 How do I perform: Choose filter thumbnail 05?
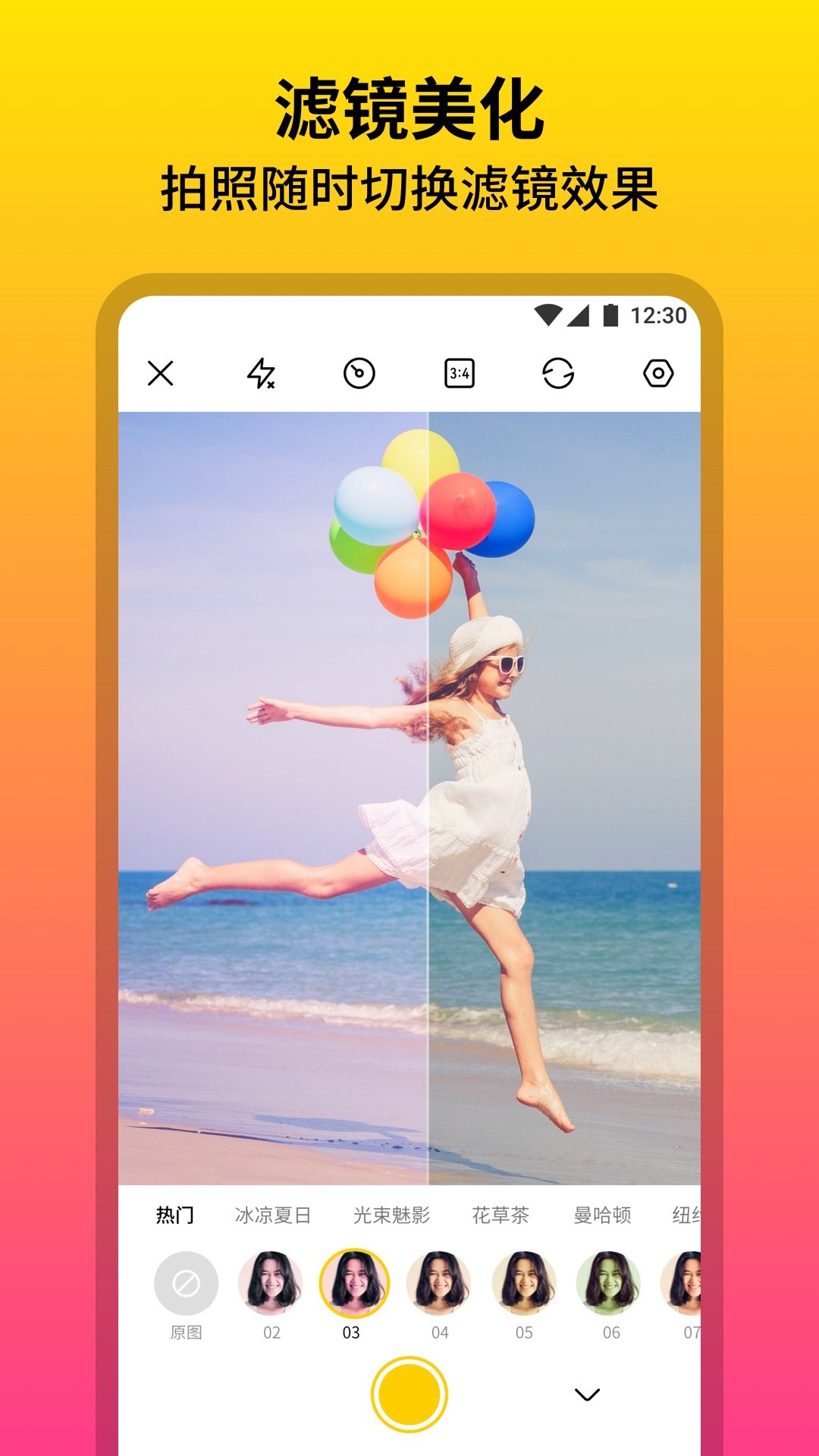pyautogui.click(x=525, y=1283)
